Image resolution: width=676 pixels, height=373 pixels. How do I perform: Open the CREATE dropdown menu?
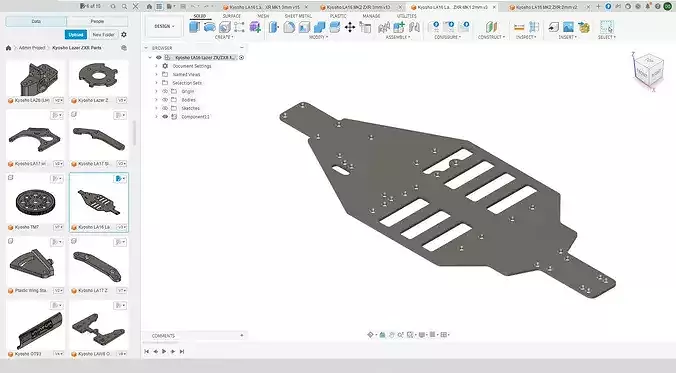coord(224,38)
